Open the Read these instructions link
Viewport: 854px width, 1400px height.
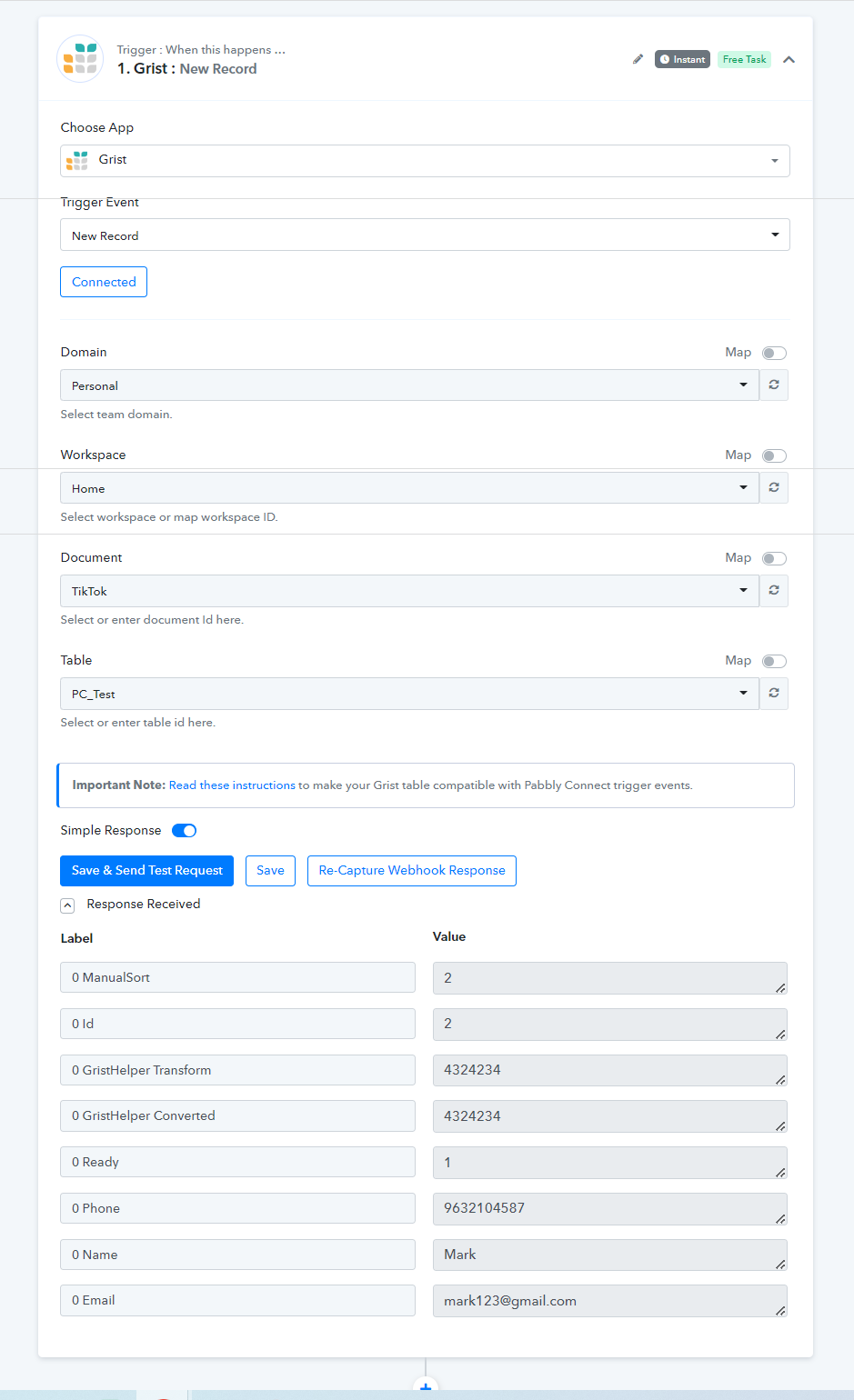point(232,785)
